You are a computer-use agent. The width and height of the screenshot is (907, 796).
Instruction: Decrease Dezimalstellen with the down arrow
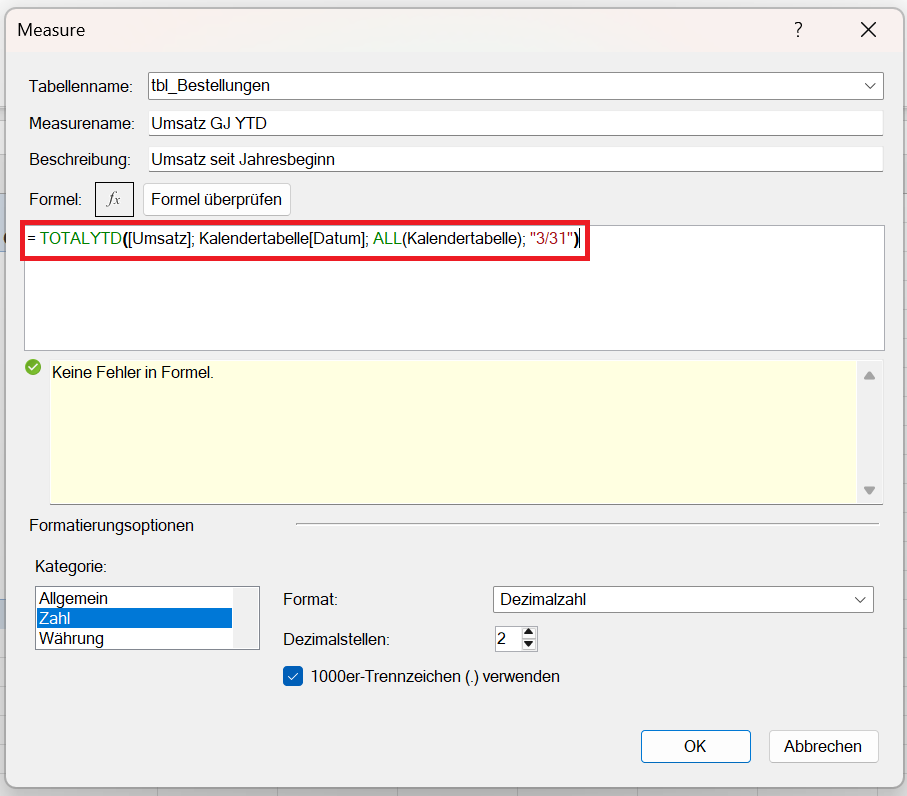[x=529, y=645]
